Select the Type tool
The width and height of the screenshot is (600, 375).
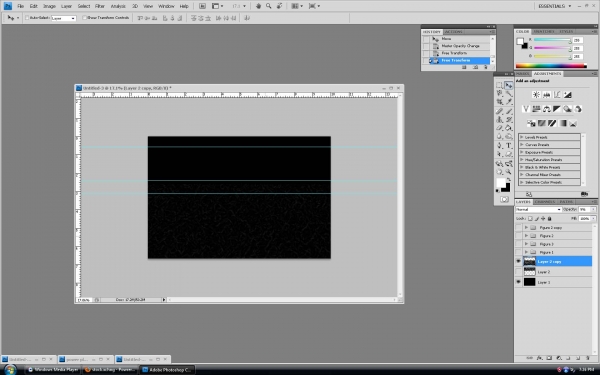click(x=509, y=145)
